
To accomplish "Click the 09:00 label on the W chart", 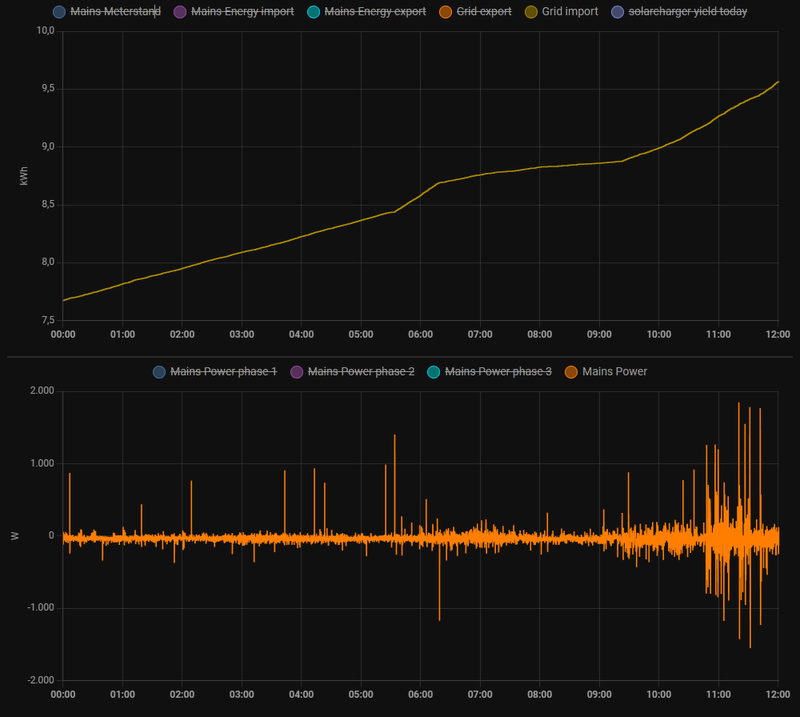I will 599,695.
